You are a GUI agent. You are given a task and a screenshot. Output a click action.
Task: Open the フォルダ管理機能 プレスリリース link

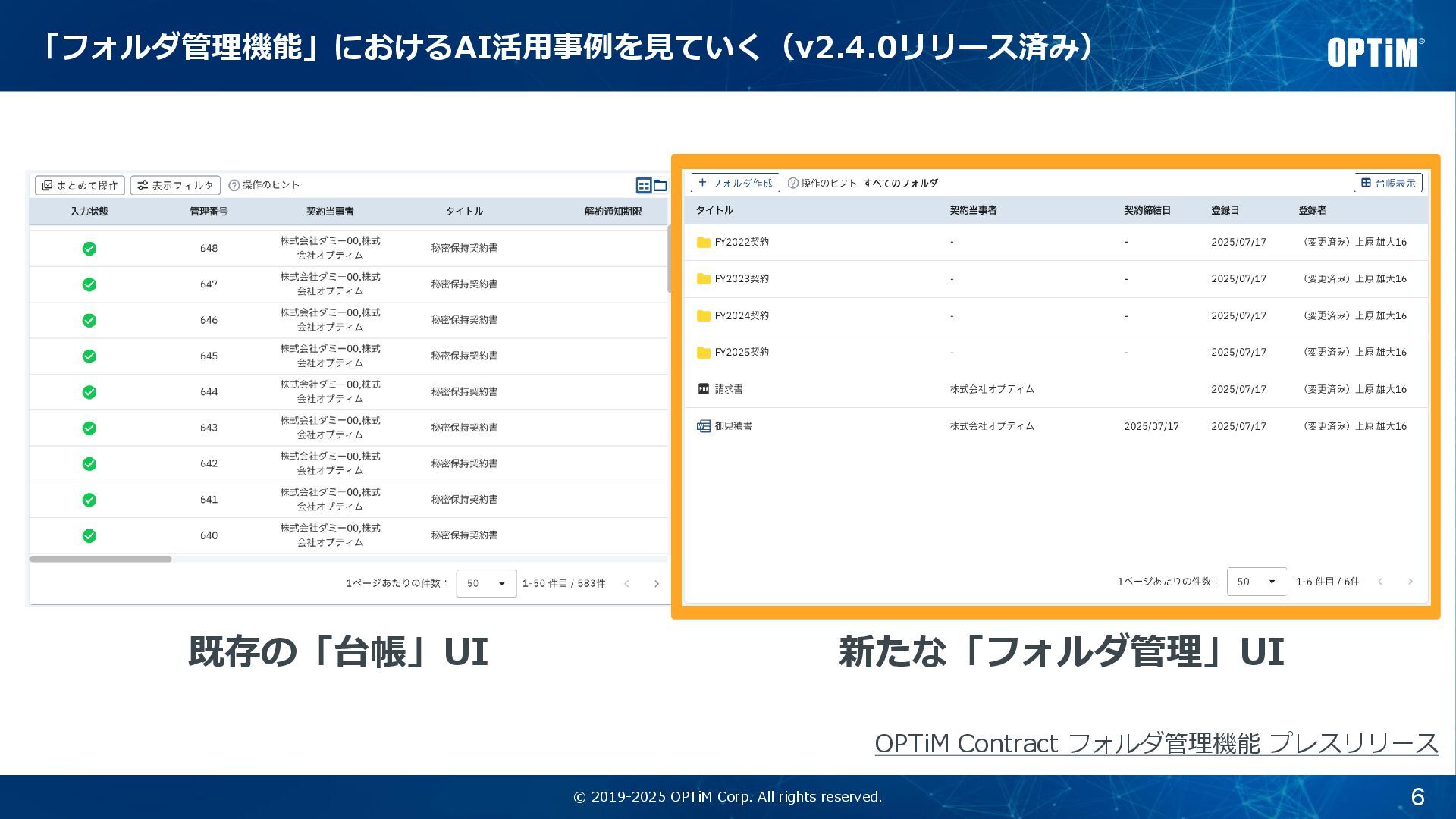1156,743
